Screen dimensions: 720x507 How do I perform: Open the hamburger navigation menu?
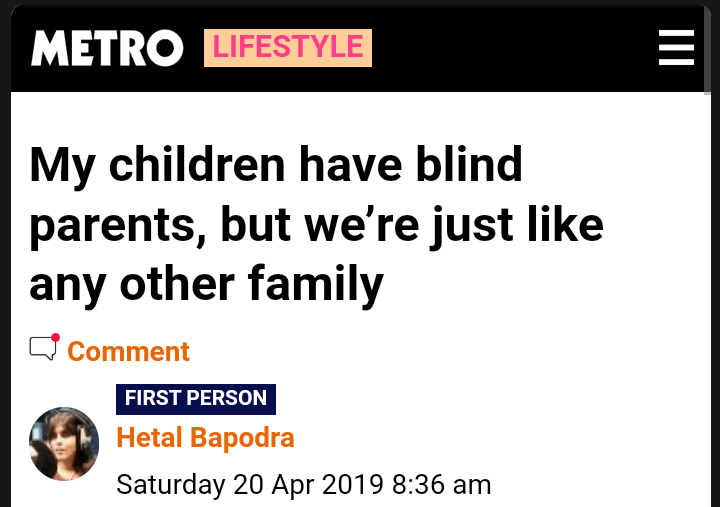(676, 48)
